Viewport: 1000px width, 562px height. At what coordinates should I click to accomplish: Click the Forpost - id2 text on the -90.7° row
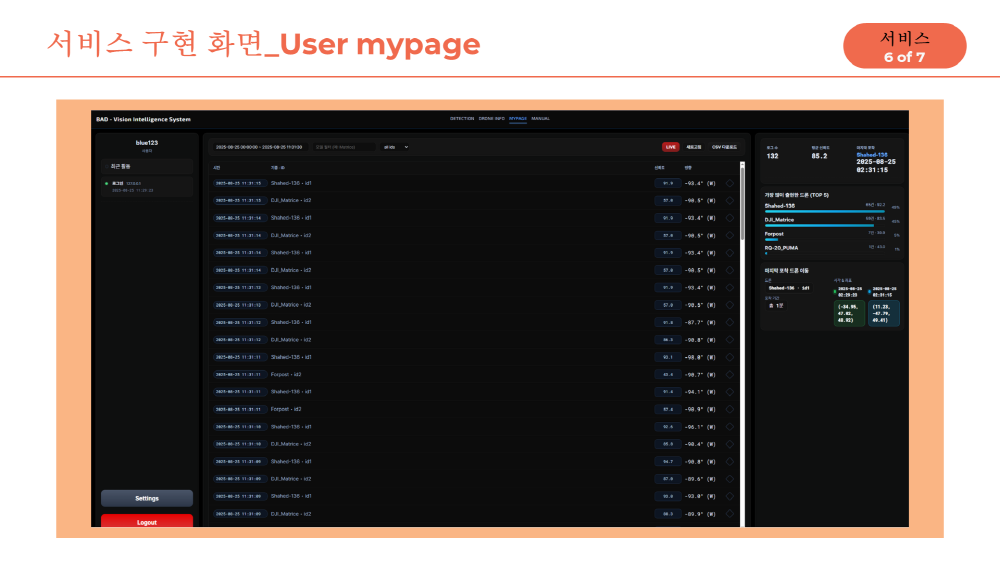pyautogui.click(x=286, y=374)
